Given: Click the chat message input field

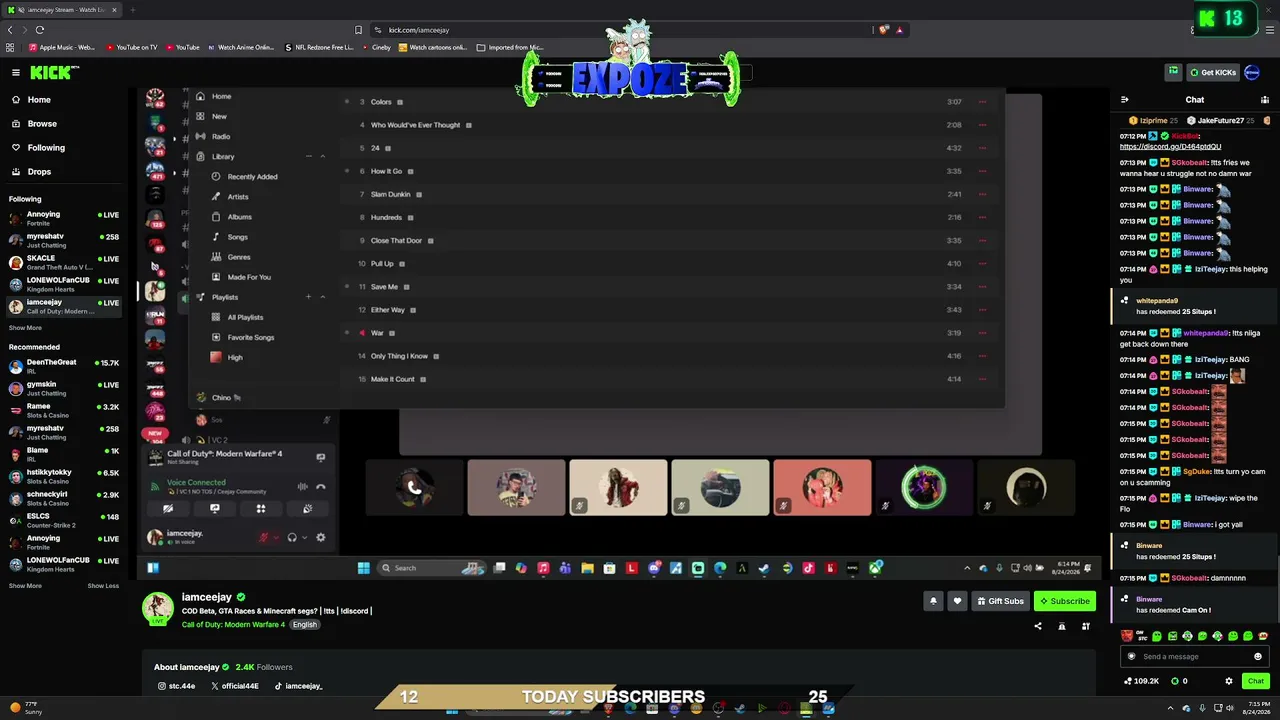Looking at the screenshot, I should [1194, 657].
